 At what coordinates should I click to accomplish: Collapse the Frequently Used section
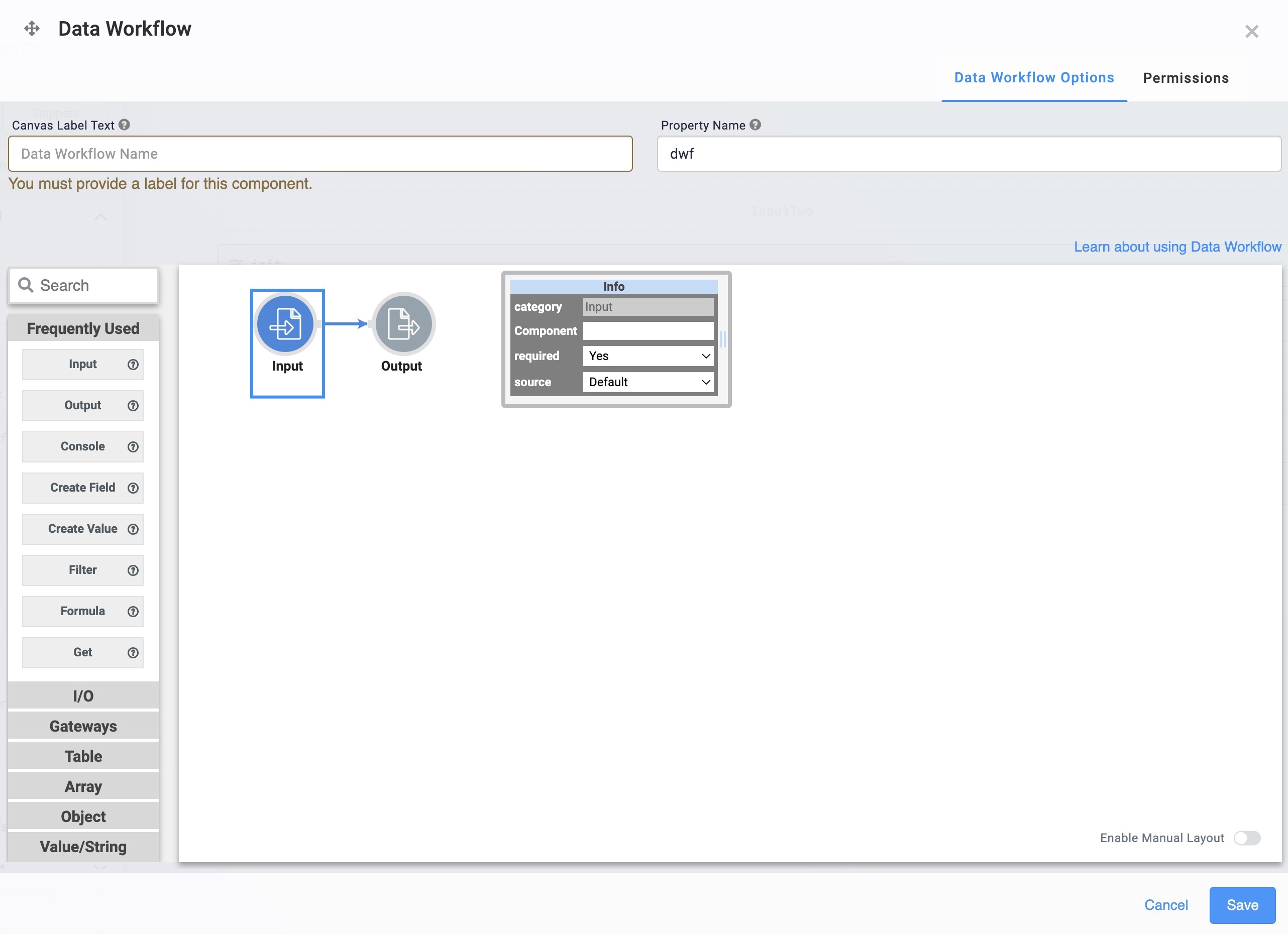coord(83,328)
